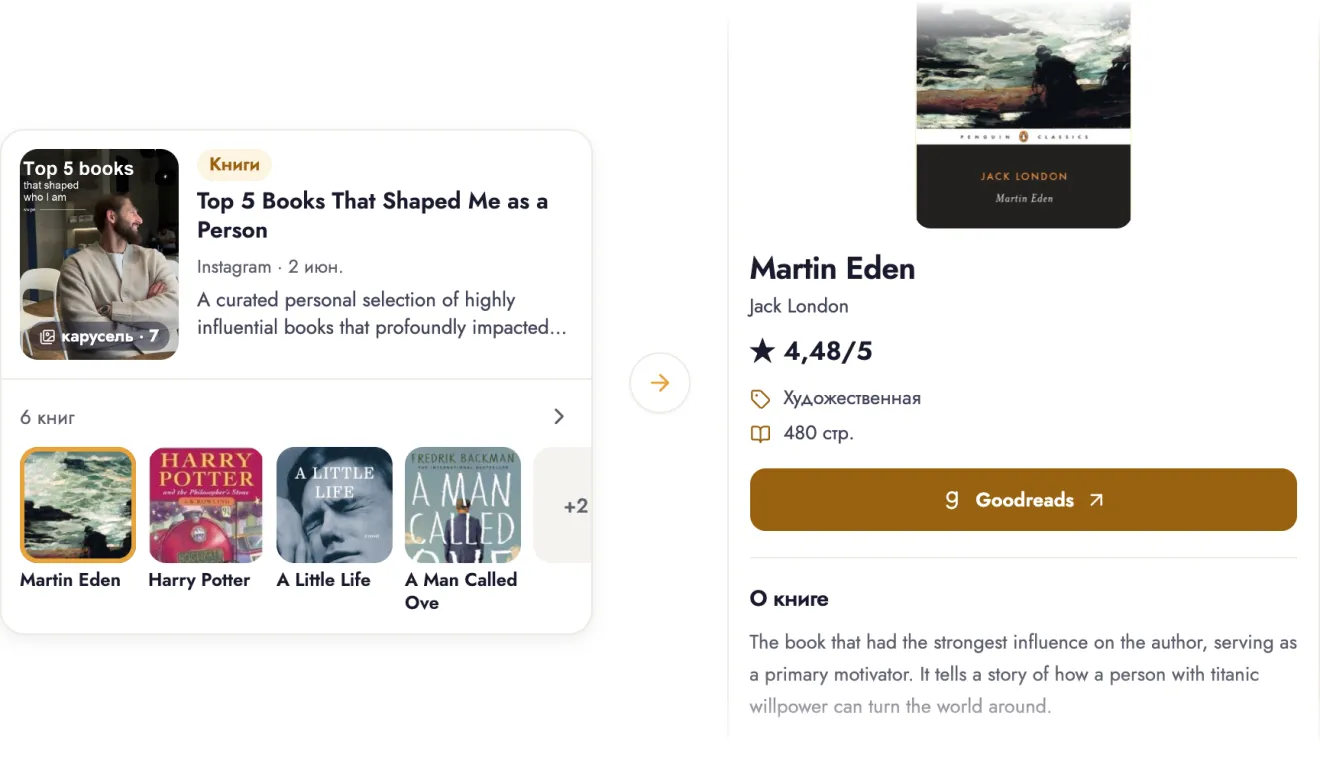Select the A Man Called Ove cover
The width and height of the screenshot is (1320, 764).
(x=463, y=505)
